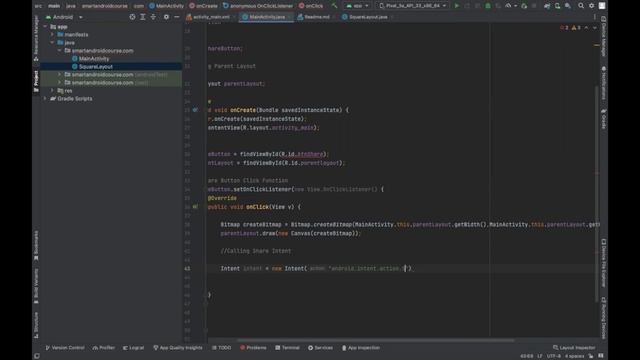Toggle the Bookmarks sidebar panel

point(36,245)
